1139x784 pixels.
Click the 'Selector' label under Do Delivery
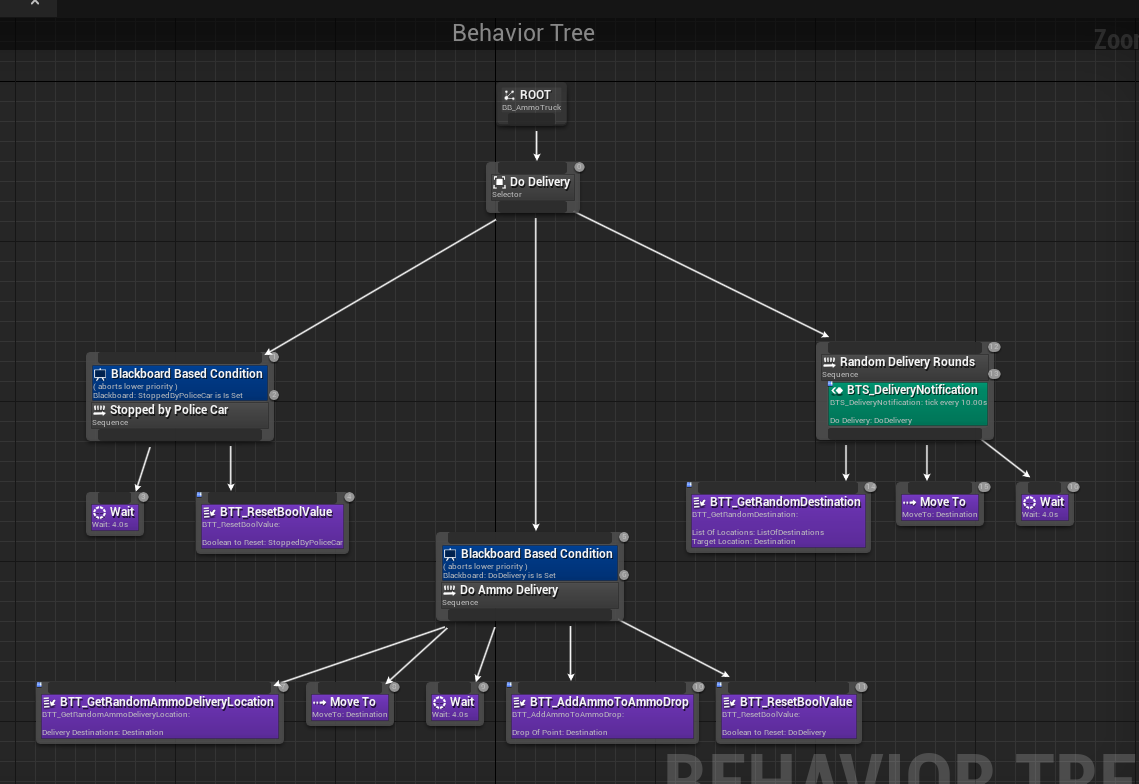[507, 195]
